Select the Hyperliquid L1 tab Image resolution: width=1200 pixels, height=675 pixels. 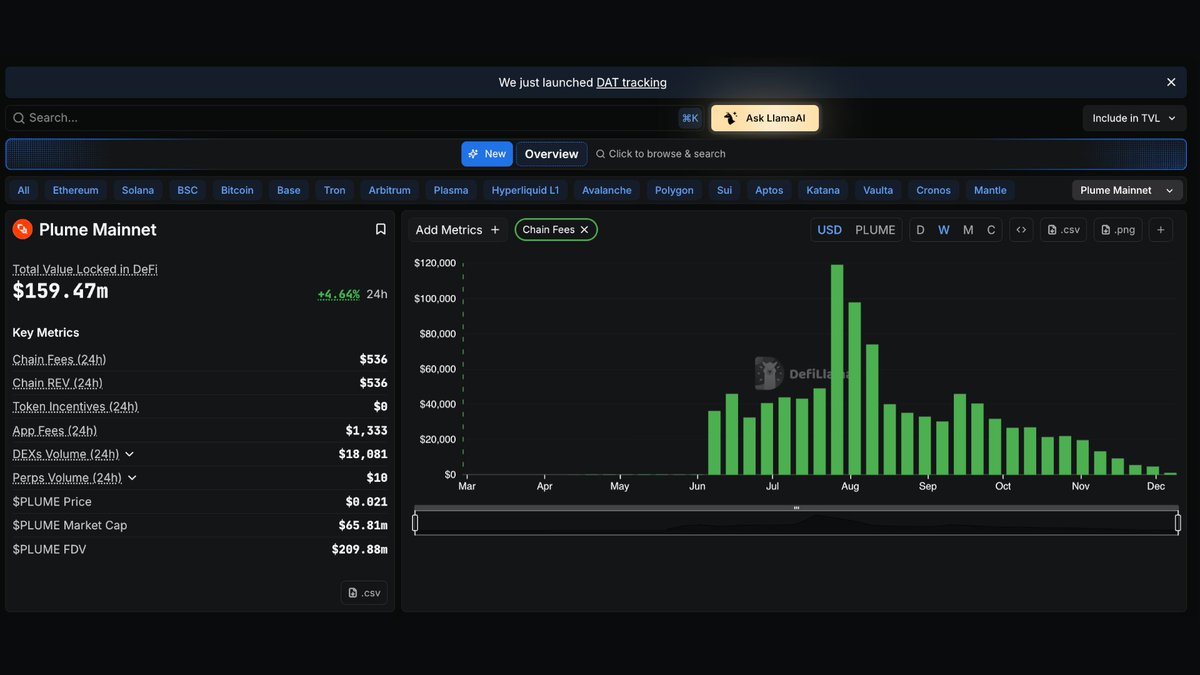click(524, 189)
